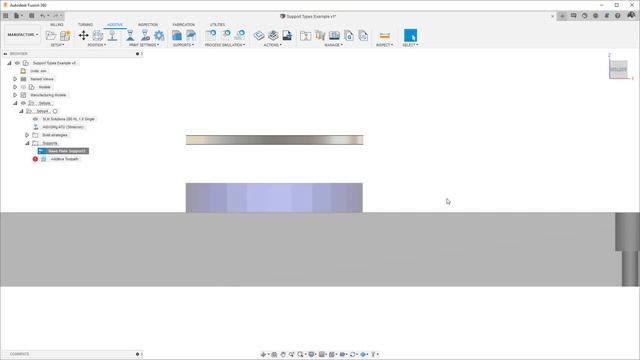Screen dimensions: 640x360
Task: Open the Setup dropdown menu
Action: (x=58, y=45)
